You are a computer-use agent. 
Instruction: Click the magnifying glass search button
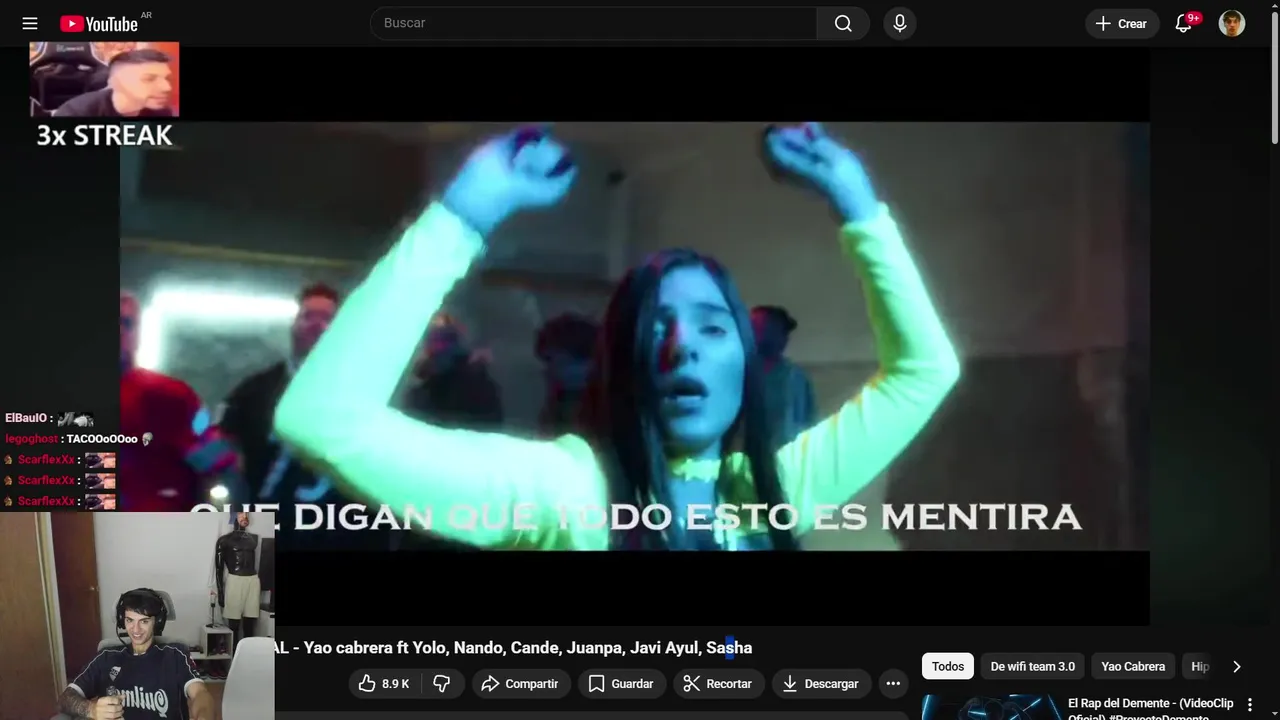point(843,23)
